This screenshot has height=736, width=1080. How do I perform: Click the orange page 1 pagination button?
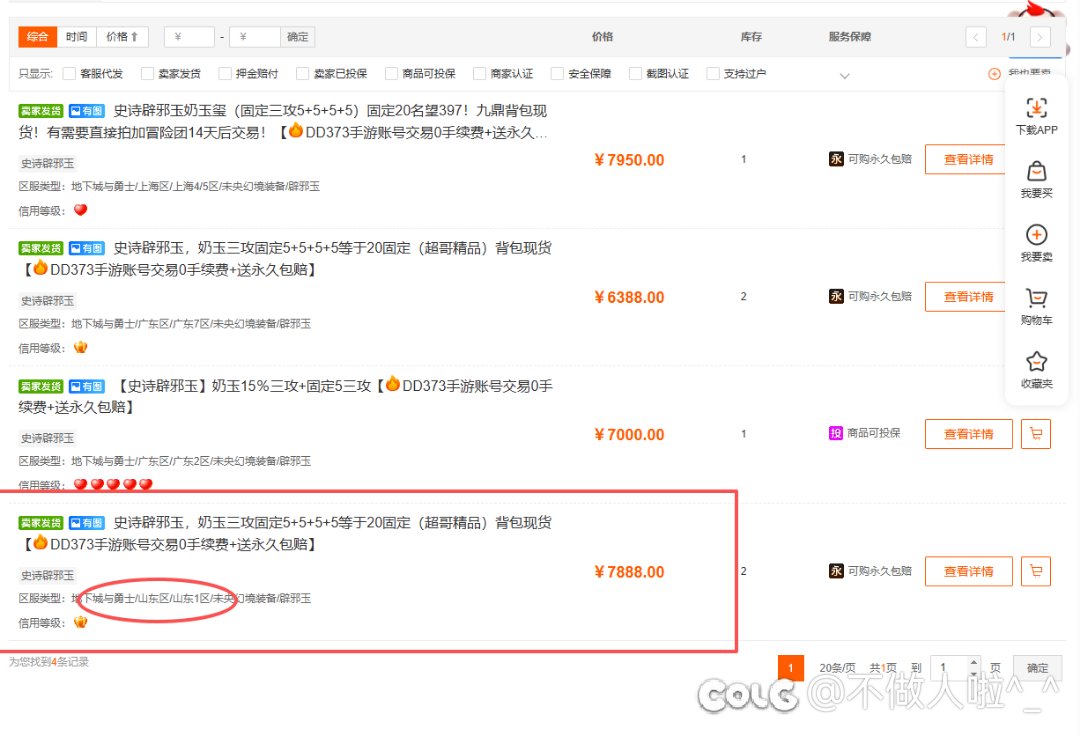point(790,668)
